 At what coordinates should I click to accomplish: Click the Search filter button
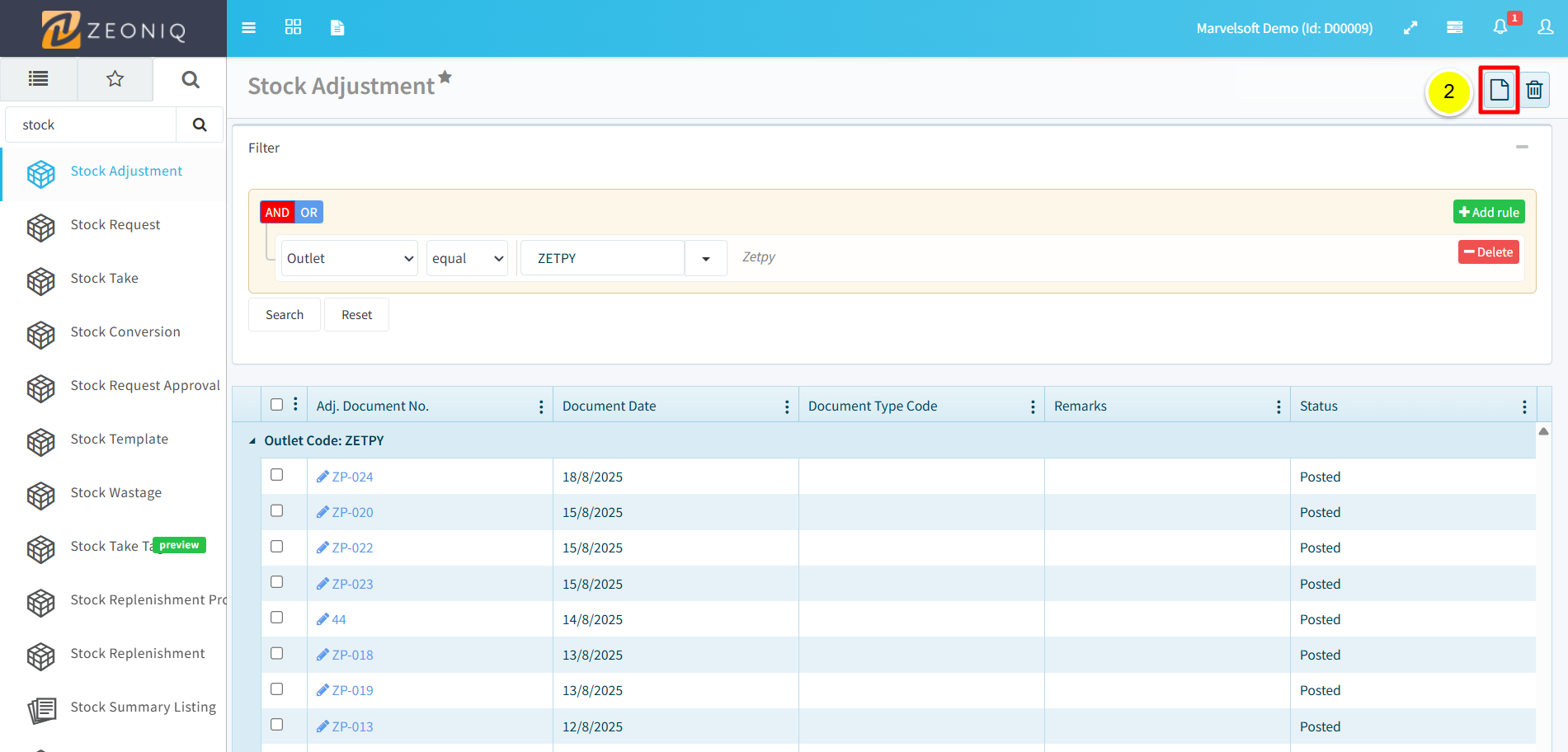coord(285,315)
